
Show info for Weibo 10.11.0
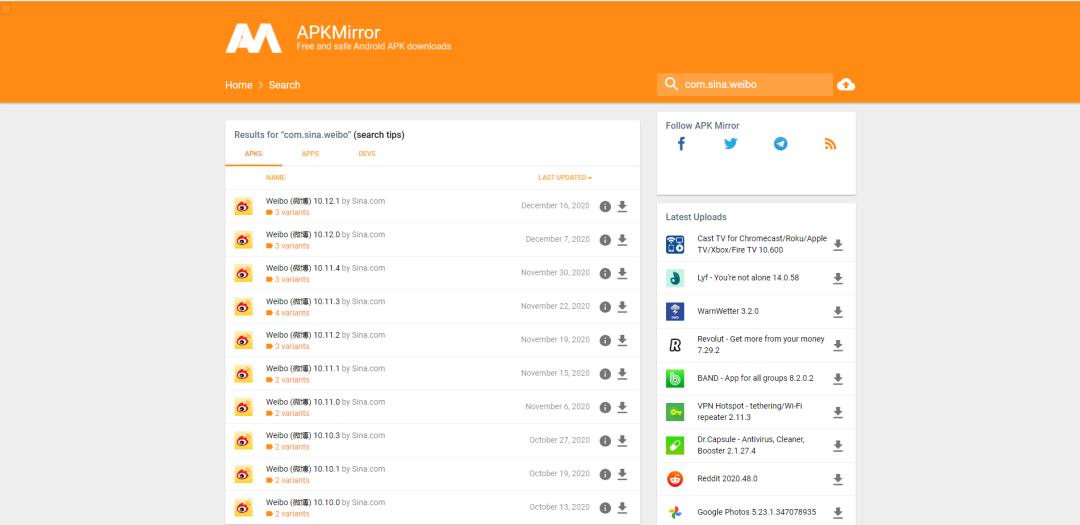coord(605,407)
